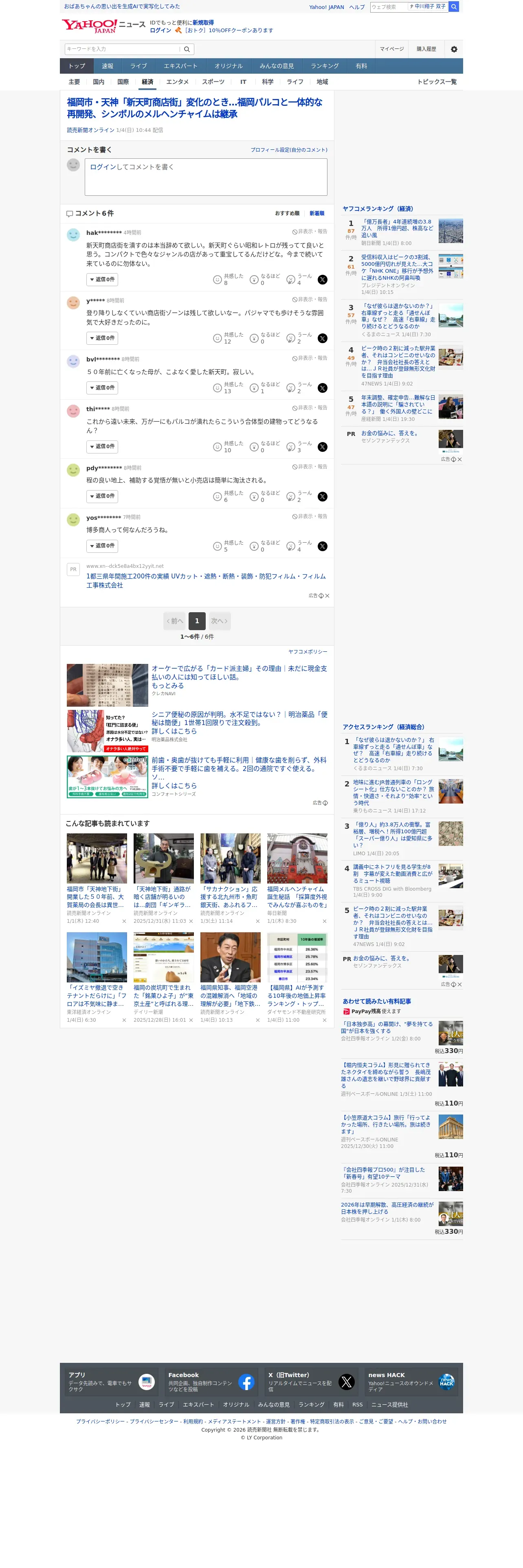Image resolution: width=523 pixels, height=1568 pixels.
Task: Open トピックス一覧 link
Action: coord(437,82)
